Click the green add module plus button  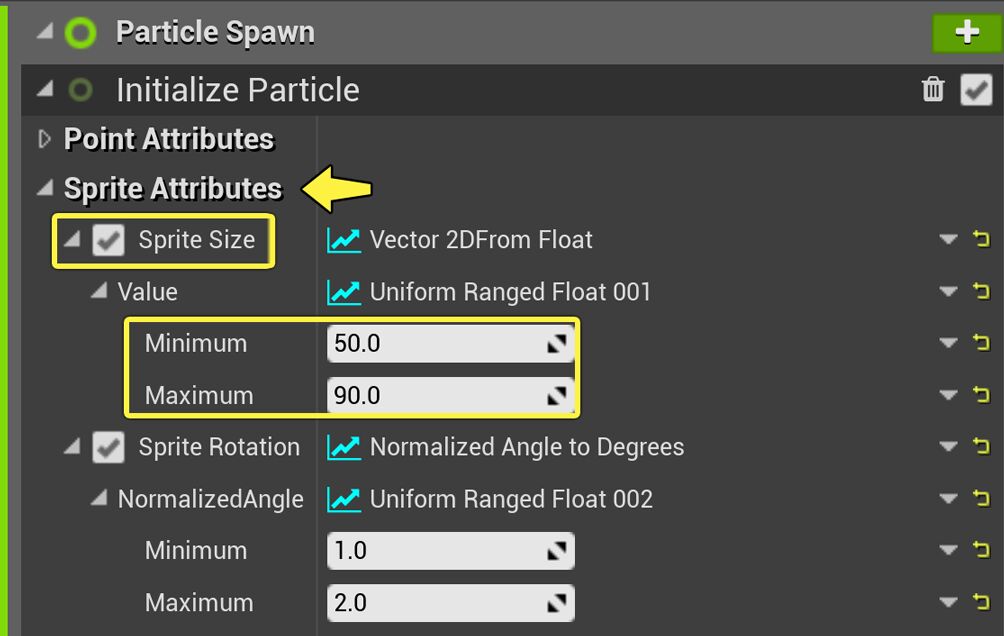tap(966, 33)
